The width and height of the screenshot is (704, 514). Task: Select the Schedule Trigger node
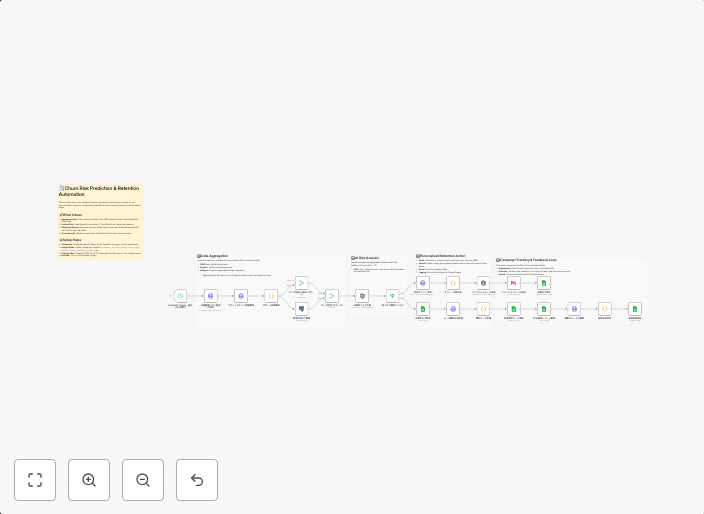pos(180,296)
